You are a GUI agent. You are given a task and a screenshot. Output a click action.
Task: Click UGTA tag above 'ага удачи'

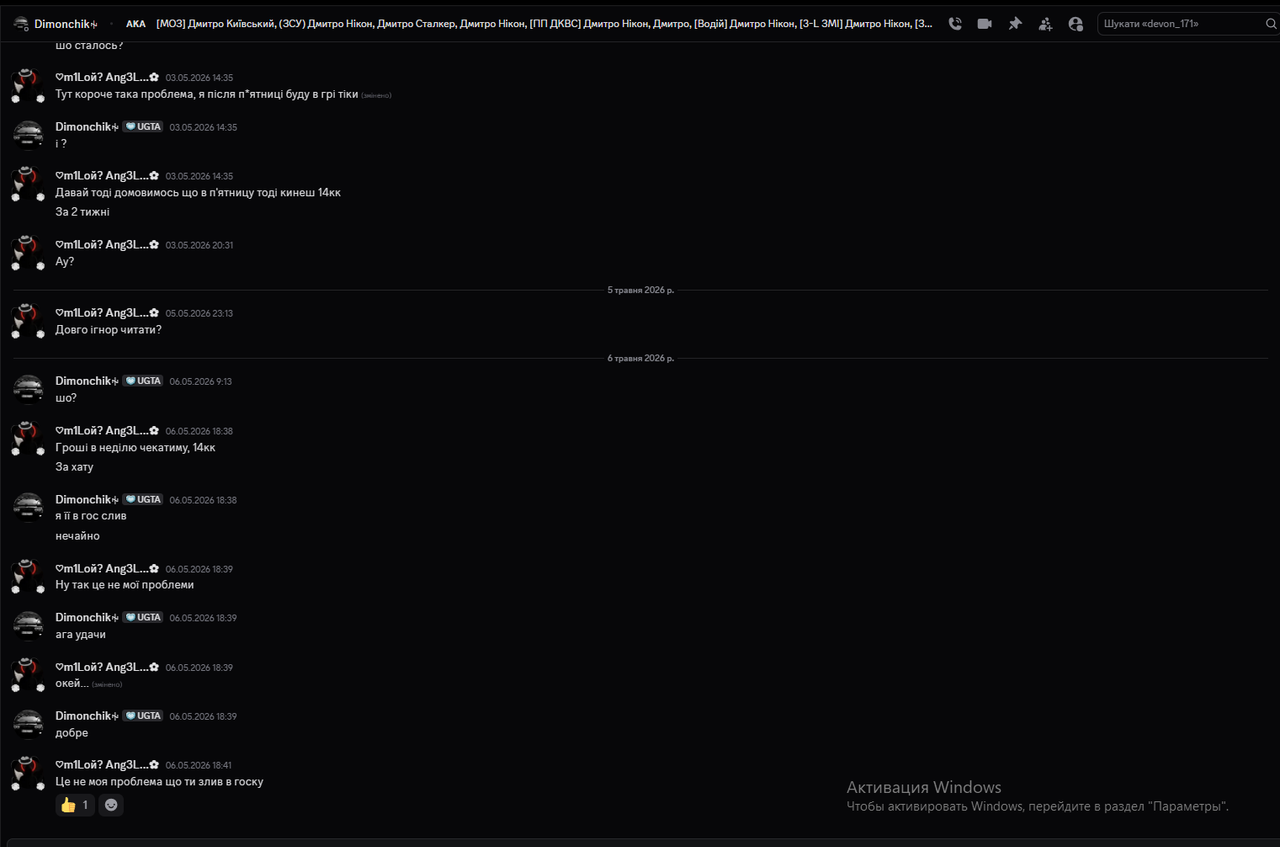click(143, 617)
